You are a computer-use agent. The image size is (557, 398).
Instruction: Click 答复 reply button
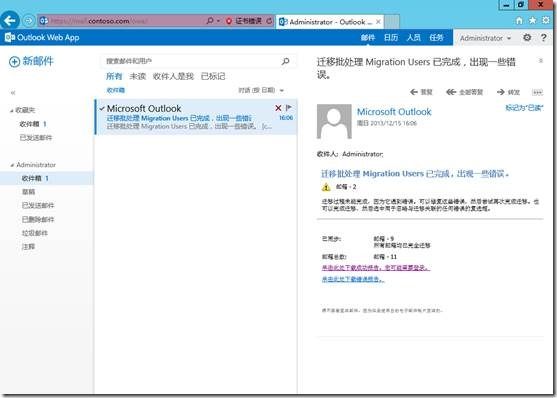pyautogui.click(x=421, y=92)
